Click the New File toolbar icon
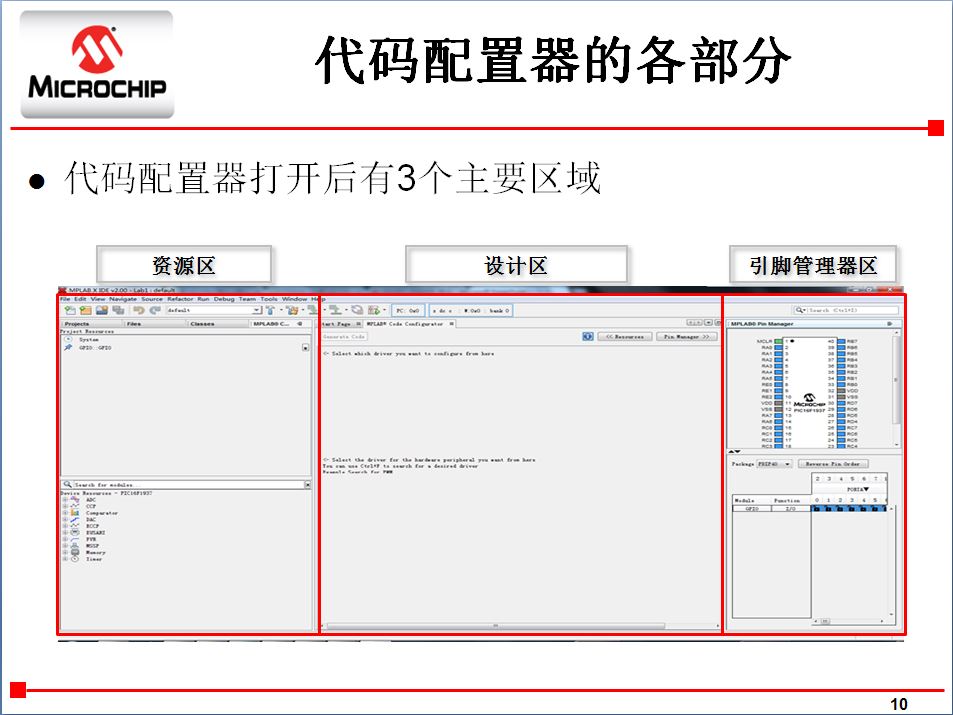953x715 pixels. 71,310
